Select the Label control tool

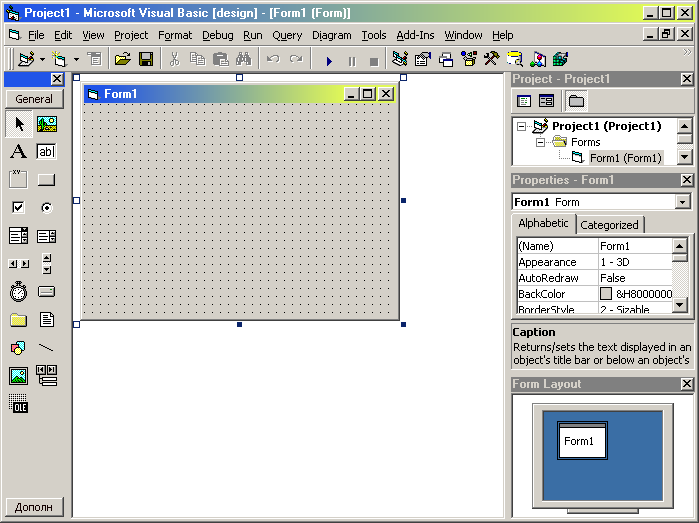point(18,152)
